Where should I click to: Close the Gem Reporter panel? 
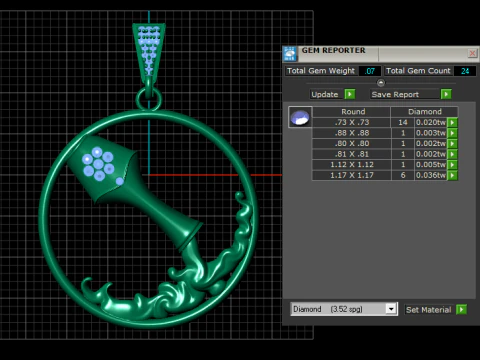pyautogui.click(x=472, y=53)
